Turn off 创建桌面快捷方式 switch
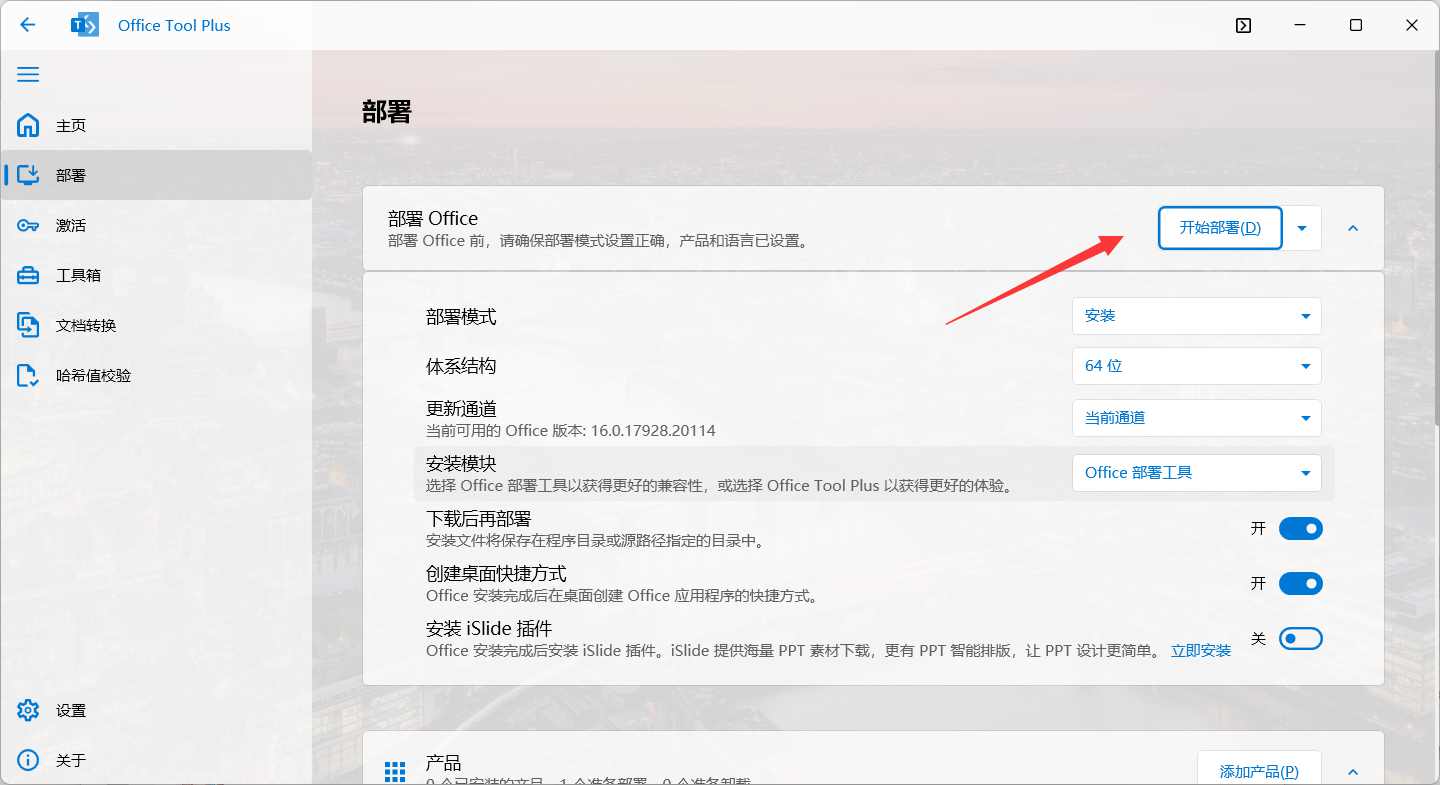Screen dimensions: 1440x785 tap(1300, 583)
